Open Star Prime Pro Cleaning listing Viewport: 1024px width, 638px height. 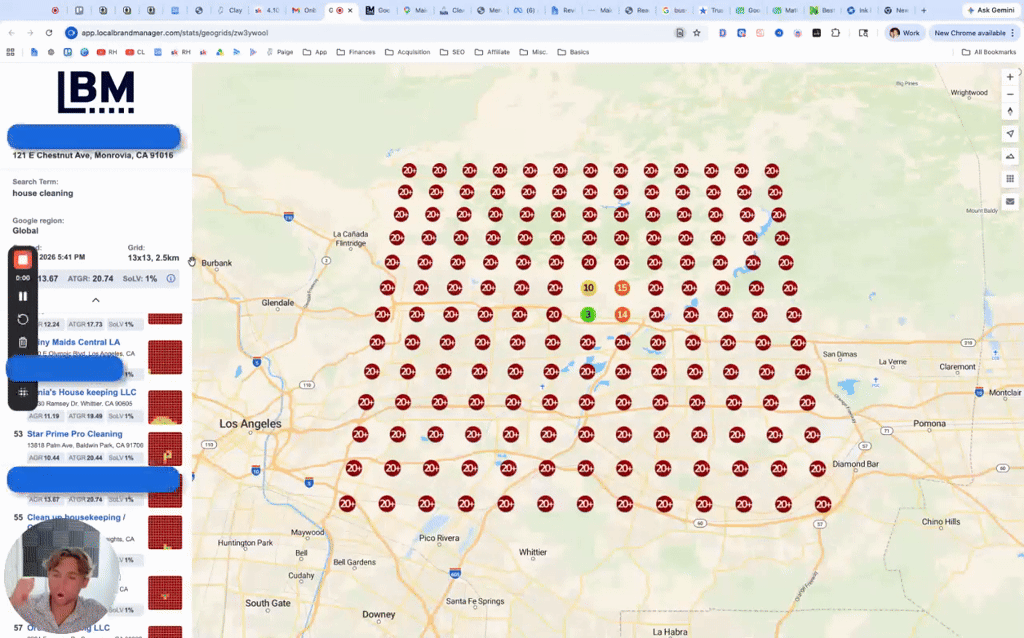74,434
